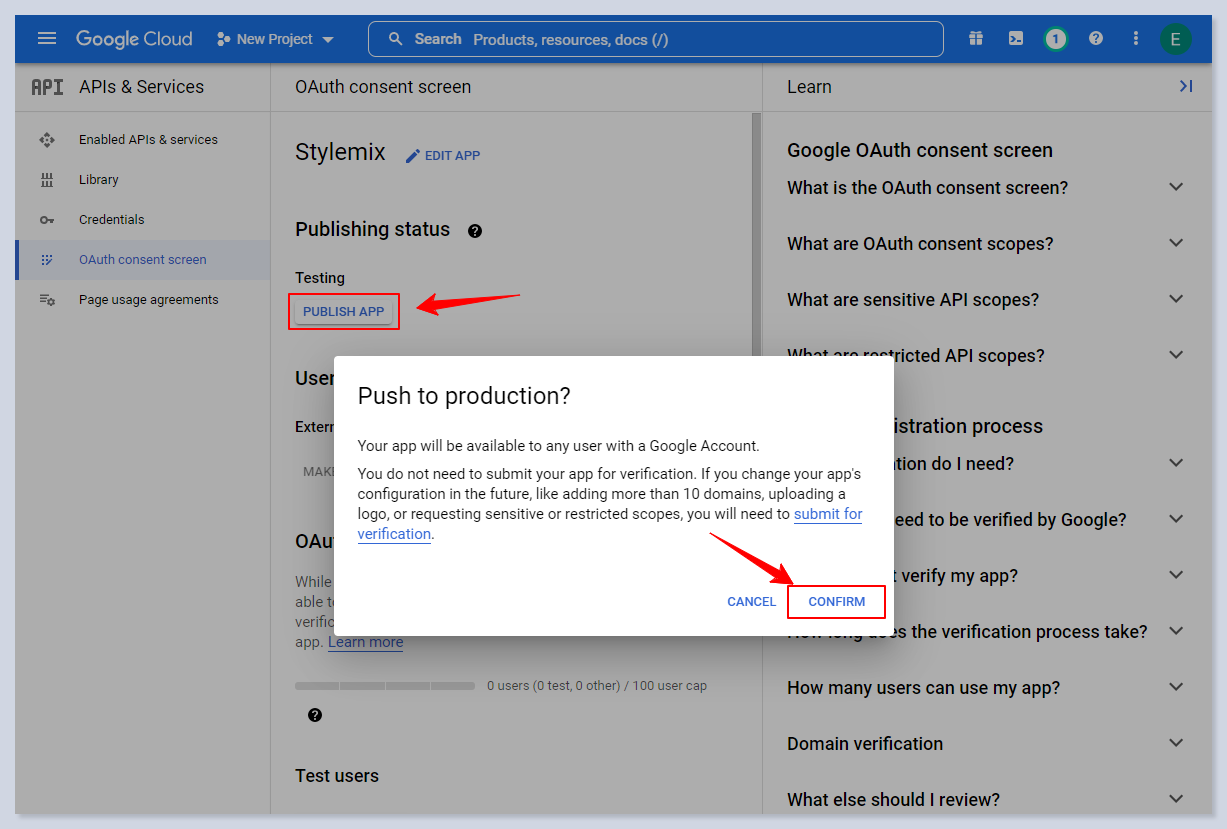Open the gift free trial icon

[x=976, y=39]
